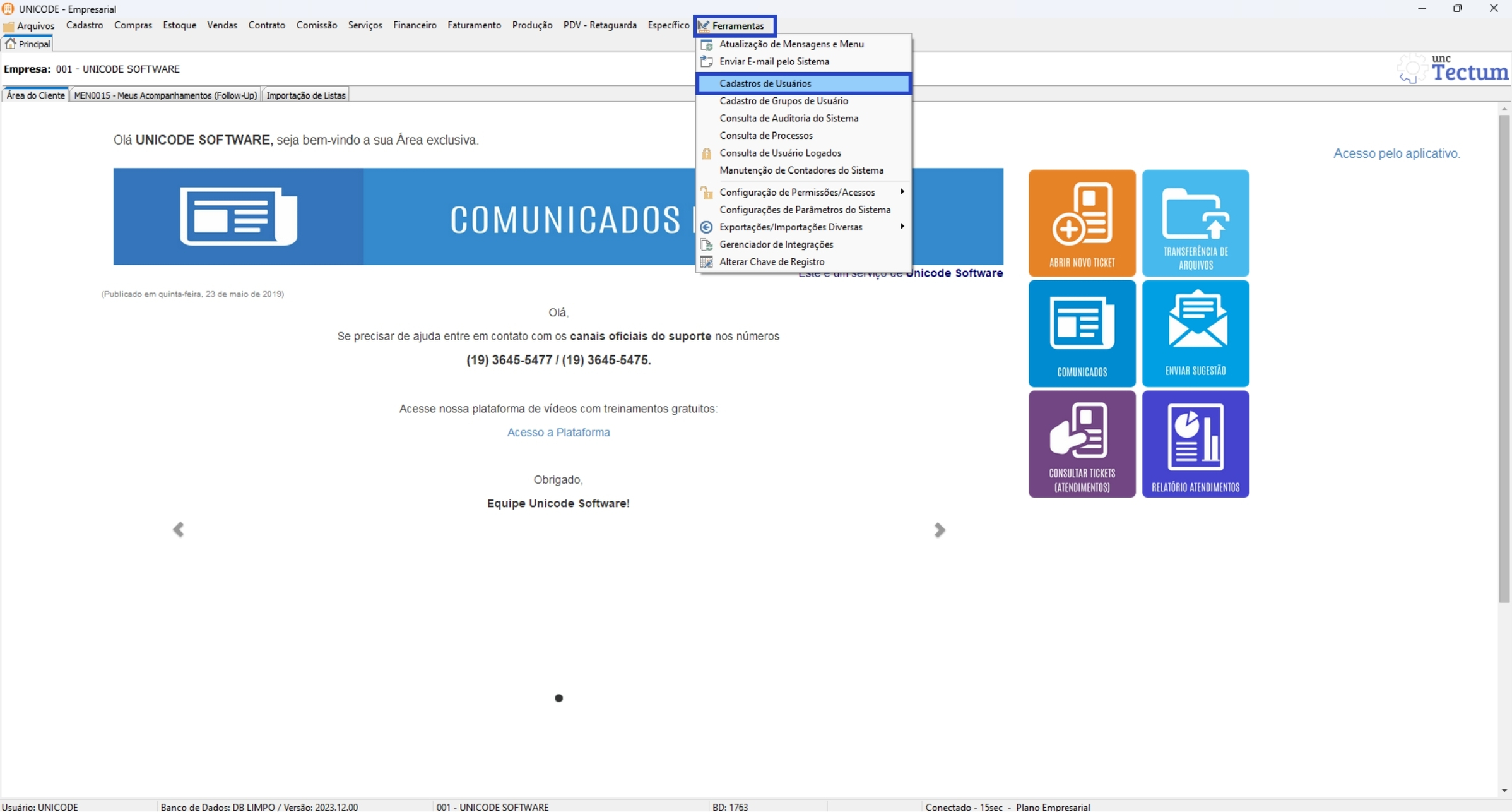Open Gerenciador de Integrações entry
Image resolution: width=1512 pixels, height=812 pixels.
(776, 244)
